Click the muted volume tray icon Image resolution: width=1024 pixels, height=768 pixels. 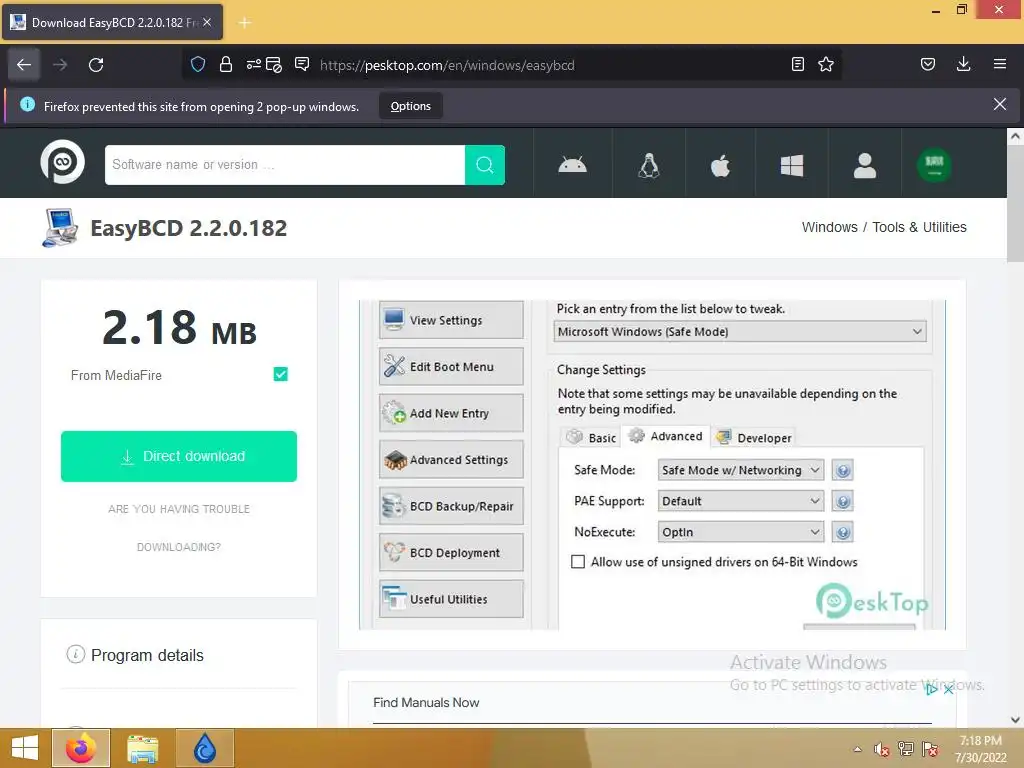[882, 749]
